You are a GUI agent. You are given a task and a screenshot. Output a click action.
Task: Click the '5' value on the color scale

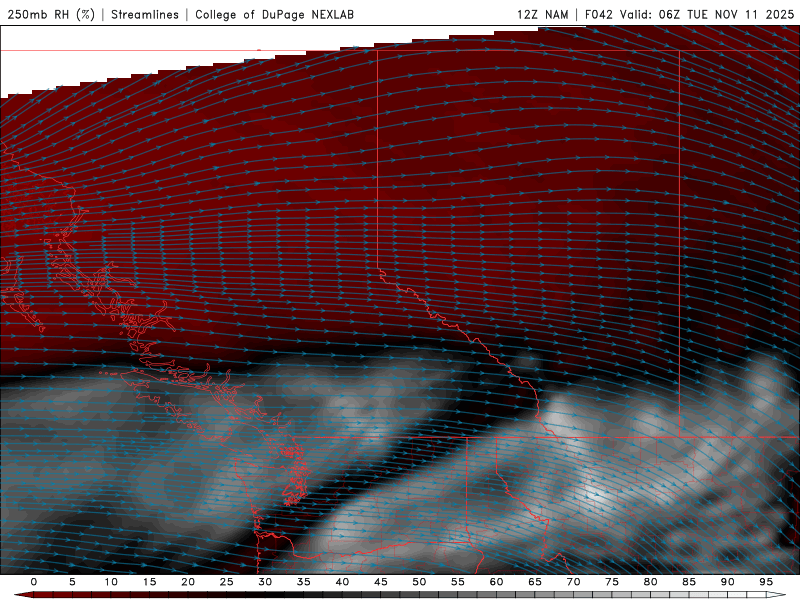click(x=72, y=582)
